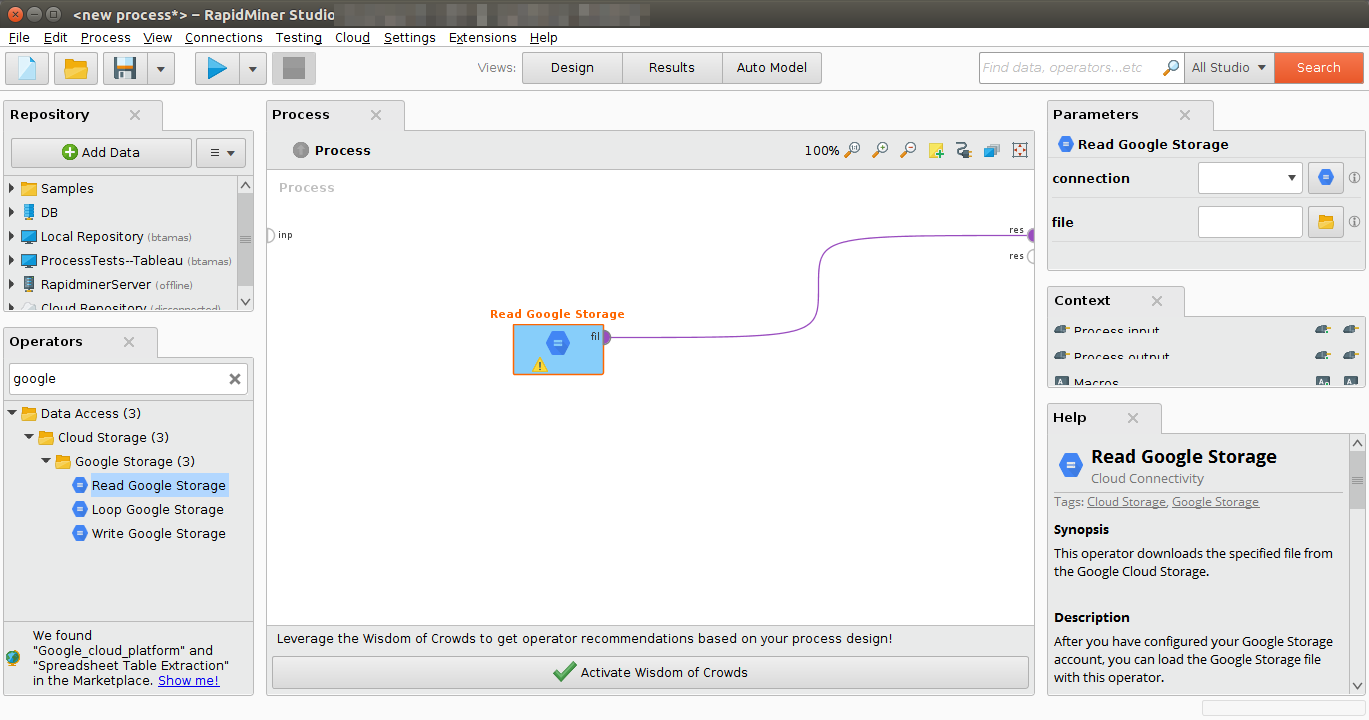Close the Repository panel tab
This screenshot has width=1369, height=720.
[135, 114]
